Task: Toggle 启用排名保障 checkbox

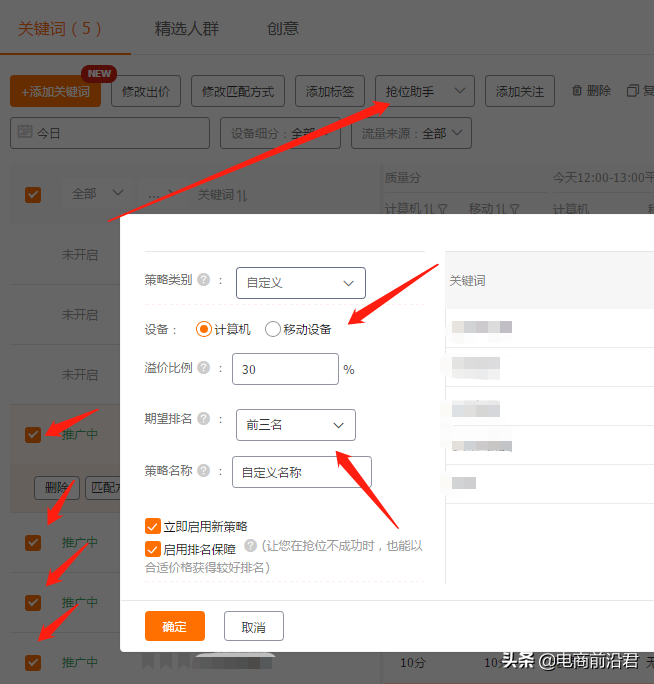Action: [x=153, y=549]
